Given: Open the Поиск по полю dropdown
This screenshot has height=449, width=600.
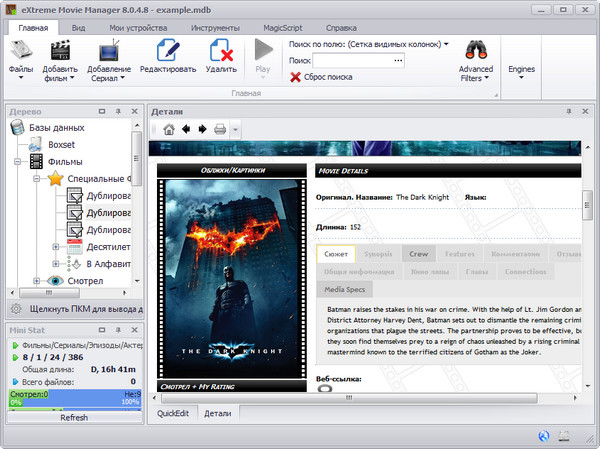Looking at the screenshot, I should coord(445,44).
